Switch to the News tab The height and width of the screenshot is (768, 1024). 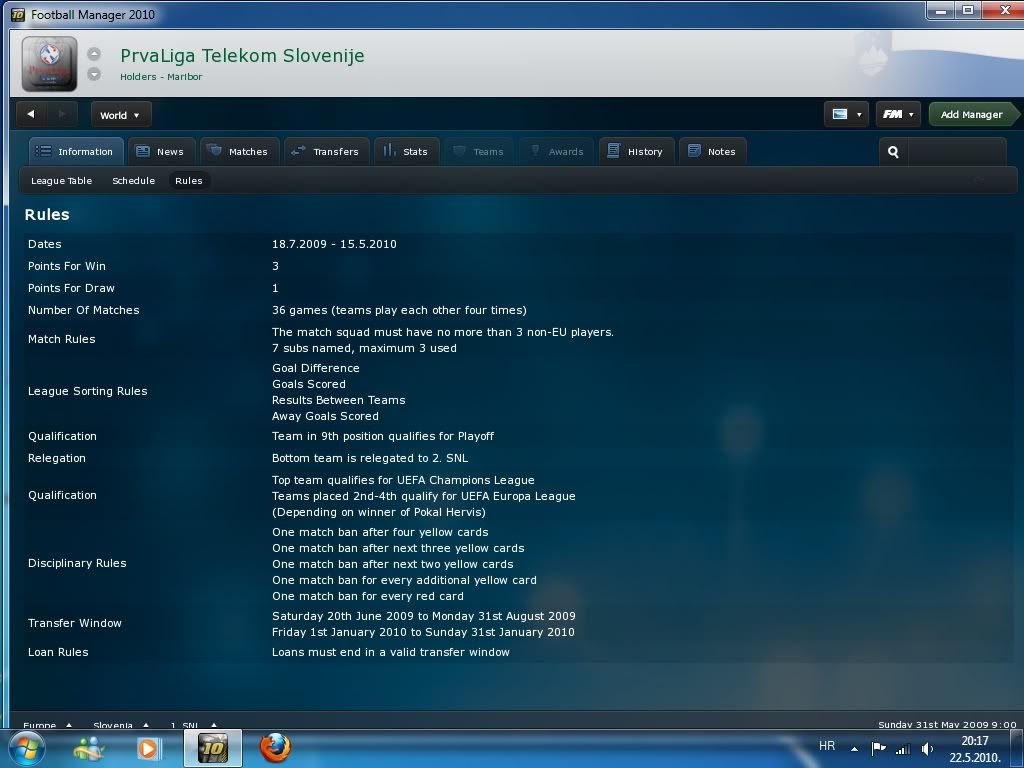click(160, 152)
